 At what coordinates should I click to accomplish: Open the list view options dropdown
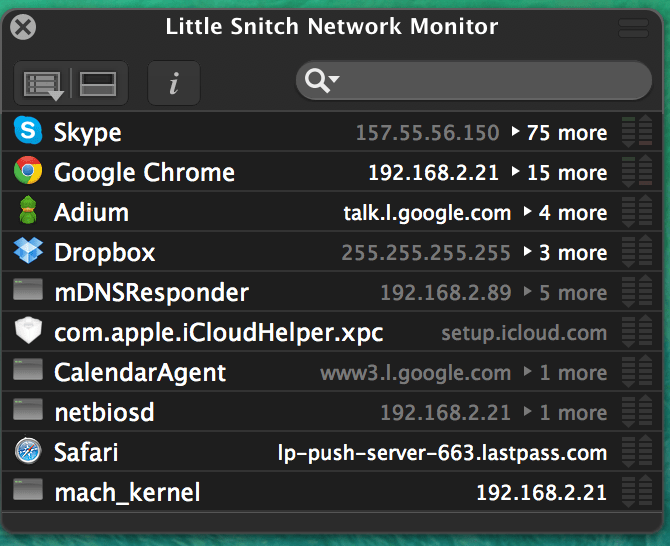(42, 84)
